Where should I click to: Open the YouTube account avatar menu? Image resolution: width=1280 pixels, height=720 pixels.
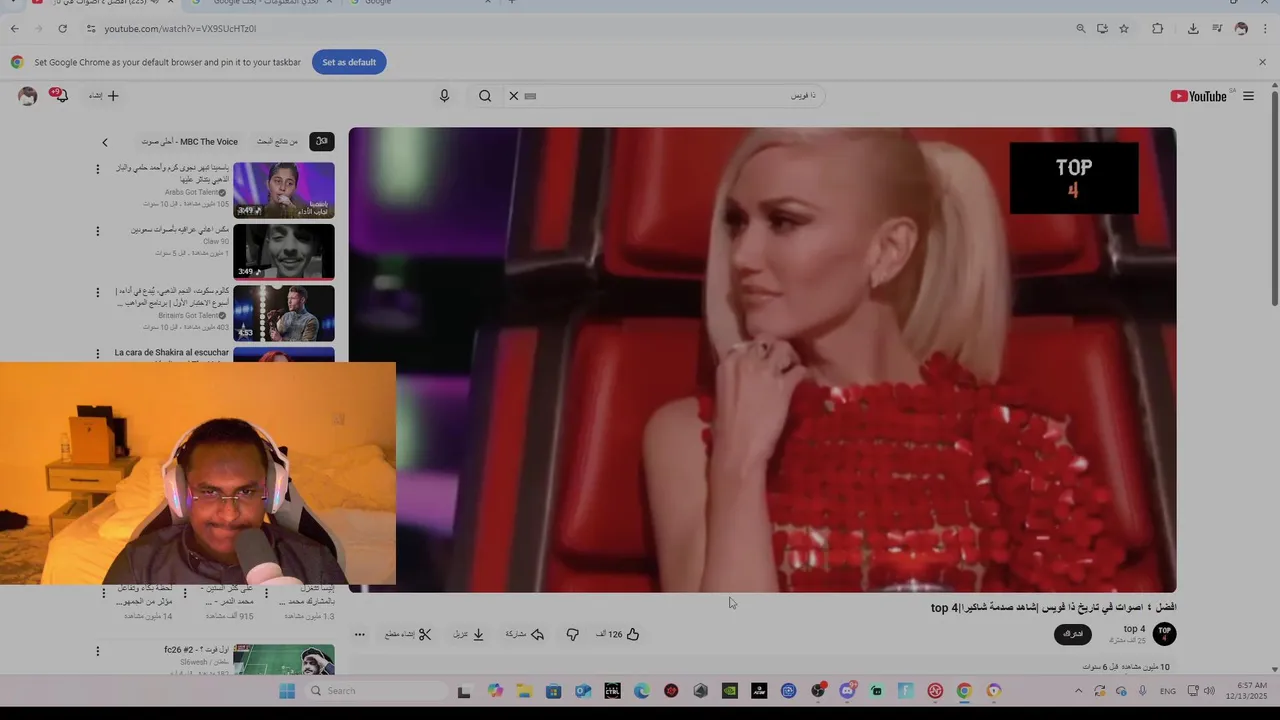coord(28,96)
